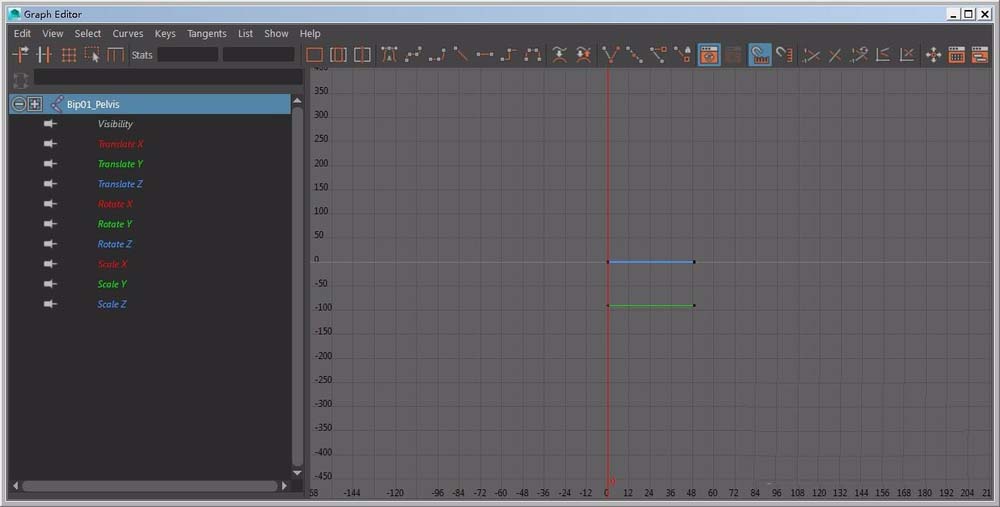Toggle the Time Snap magnet button
This screenshot has height=507, width=1000.
(x=760, y=55)
